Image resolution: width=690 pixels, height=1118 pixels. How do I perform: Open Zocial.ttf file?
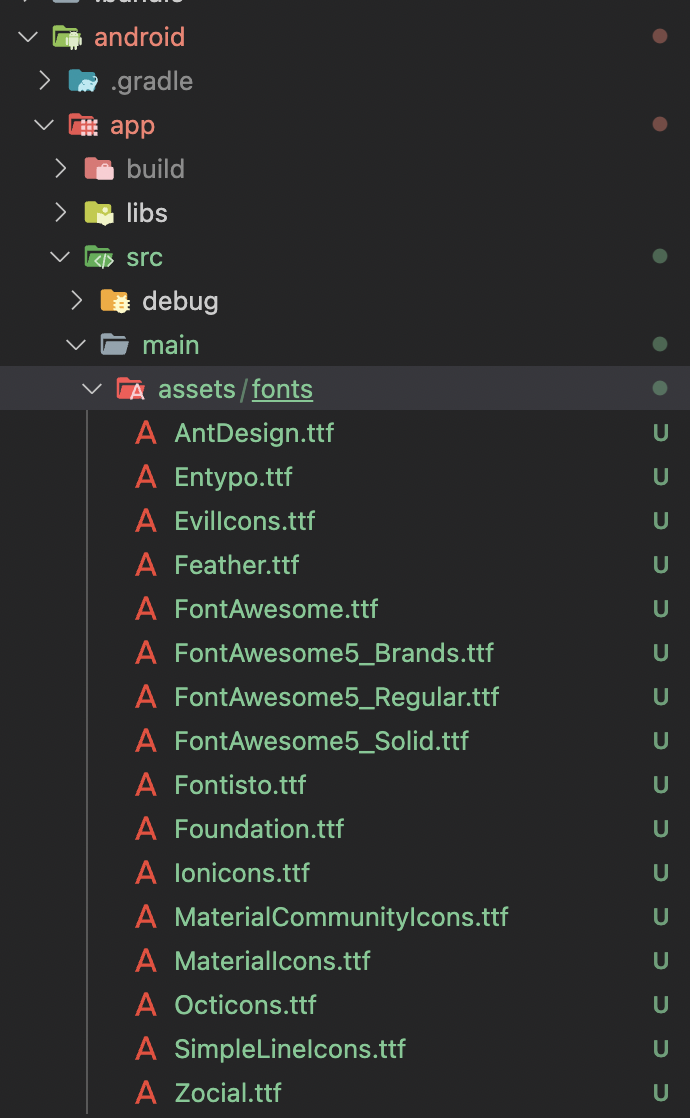(x=228, y=1093)
